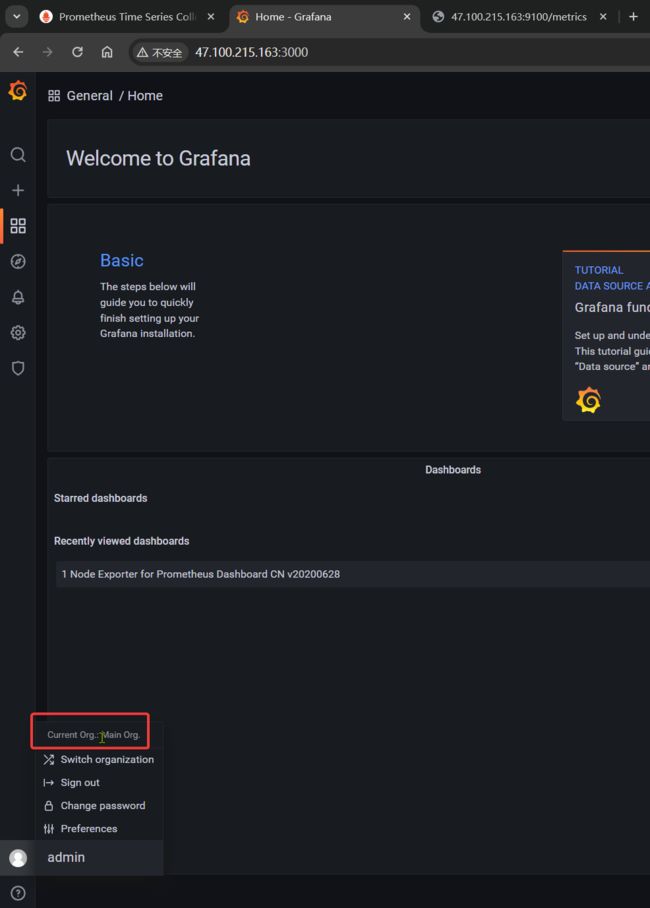Open the Explore compass icon

pos(18,262)
